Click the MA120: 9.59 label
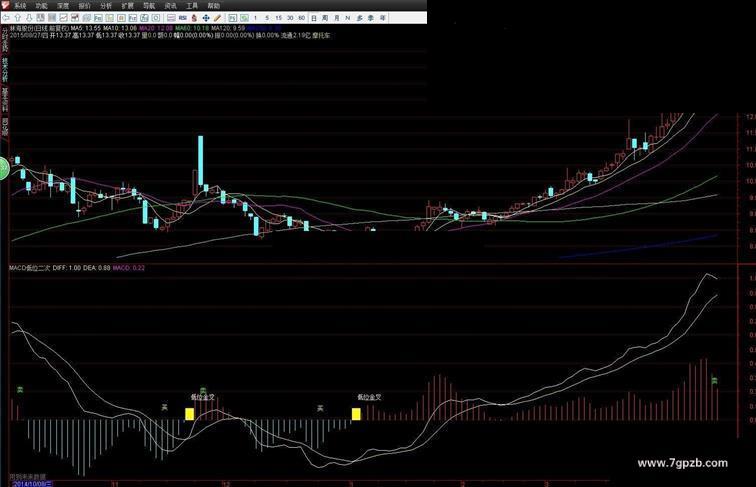Screen dimensions: 756x487 click(228, 28)
